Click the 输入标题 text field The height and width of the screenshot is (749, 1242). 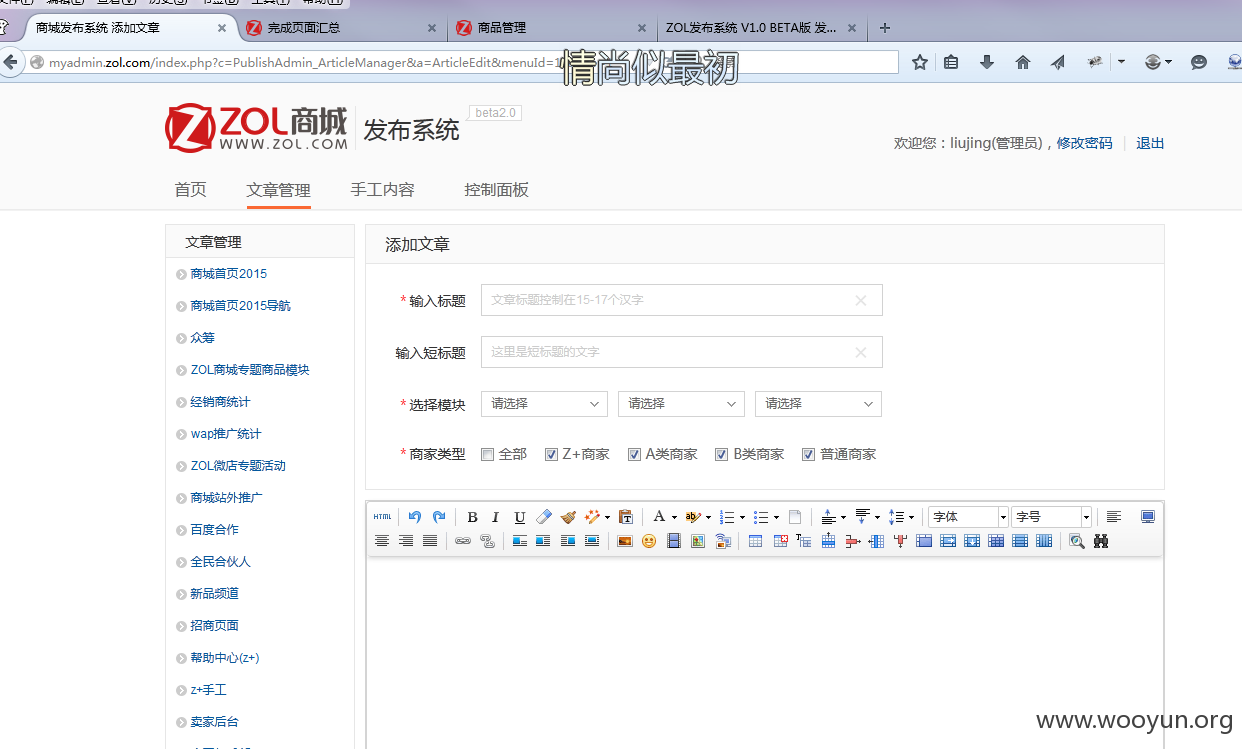pos(681,300)
